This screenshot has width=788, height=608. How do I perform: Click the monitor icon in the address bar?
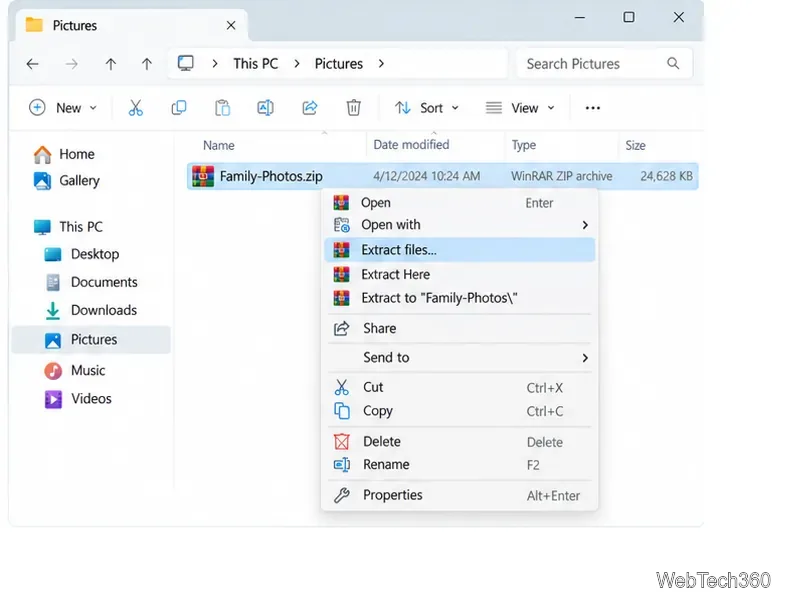(x=185, y=64)
